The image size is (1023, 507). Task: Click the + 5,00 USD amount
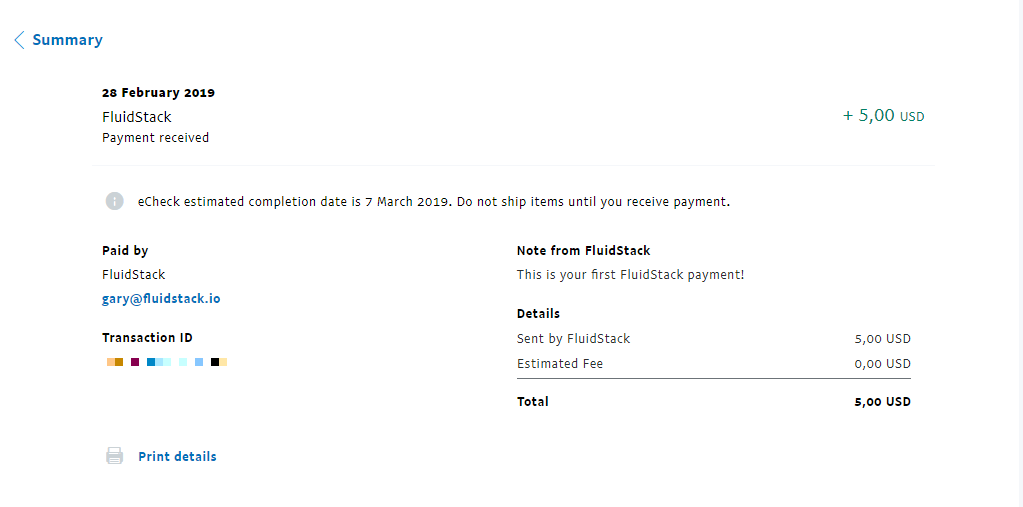pyautogui.click(x=883, y=116)
